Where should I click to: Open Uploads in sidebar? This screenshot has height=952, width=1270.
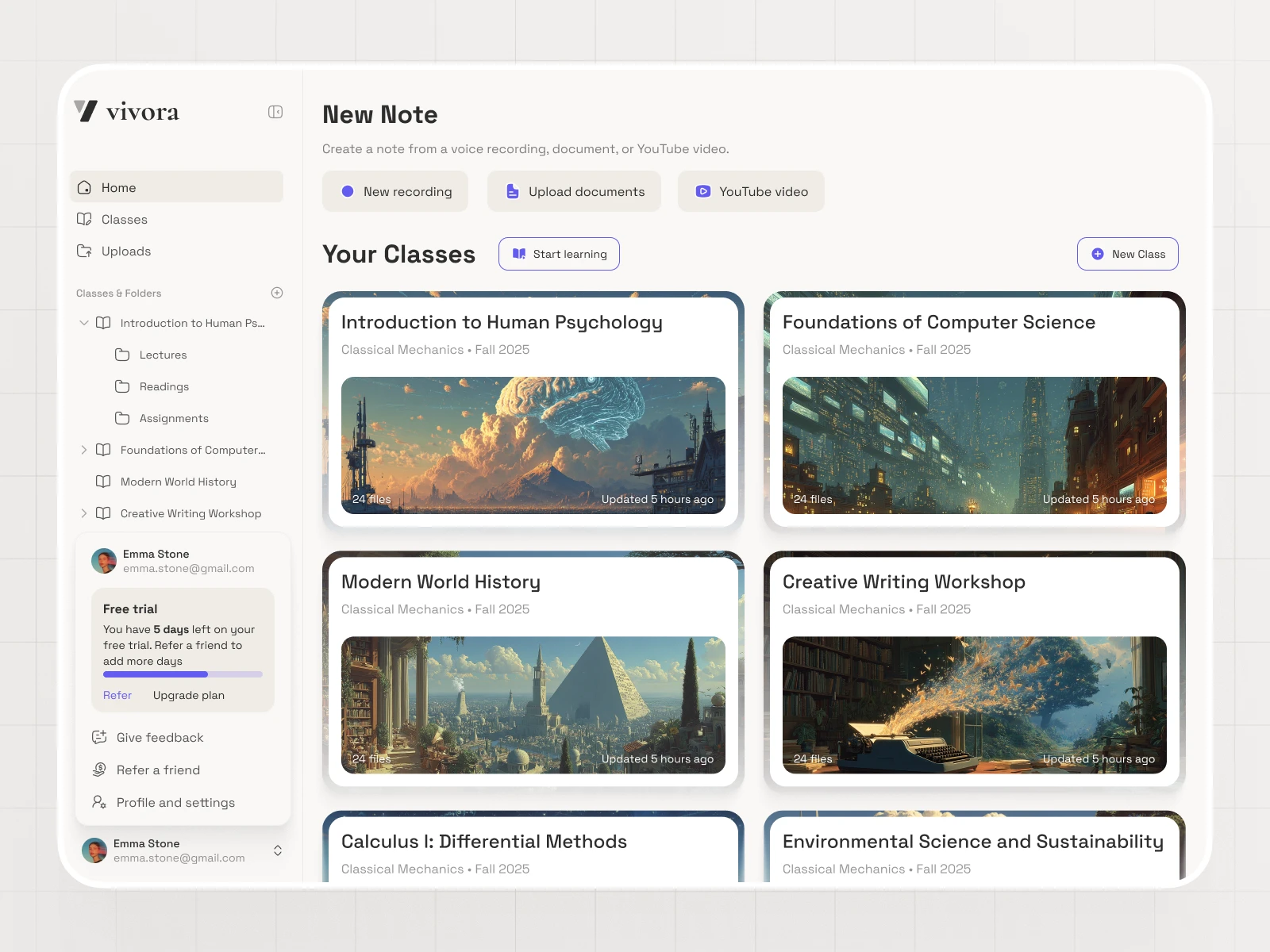coord(176,251)
